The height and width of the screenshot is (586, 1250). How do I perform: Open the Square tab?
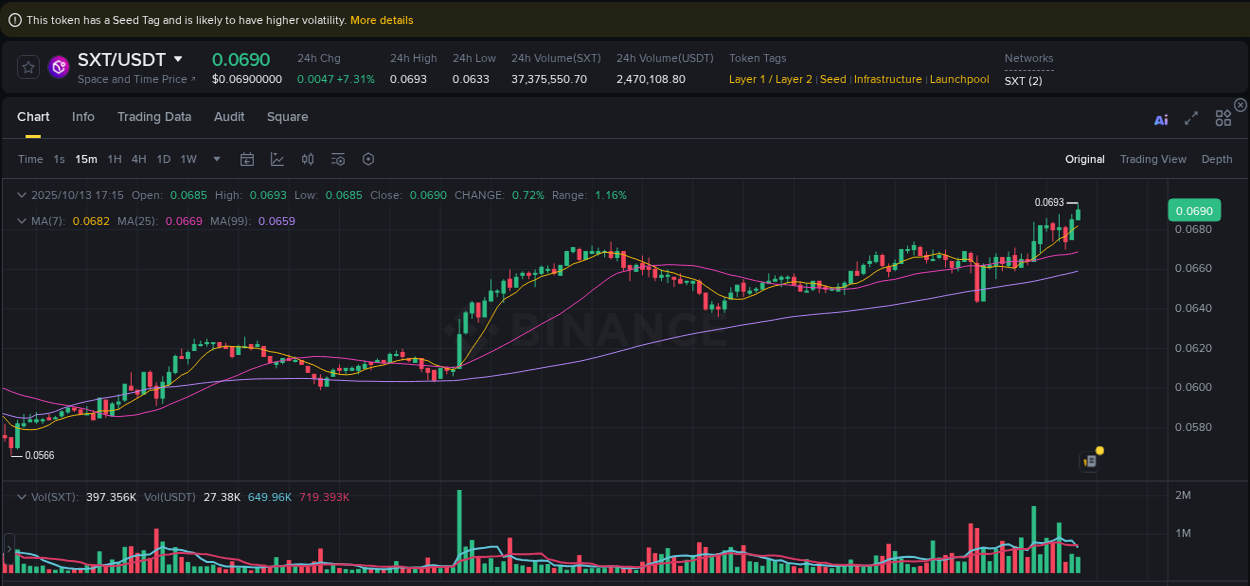click(287, 117)
